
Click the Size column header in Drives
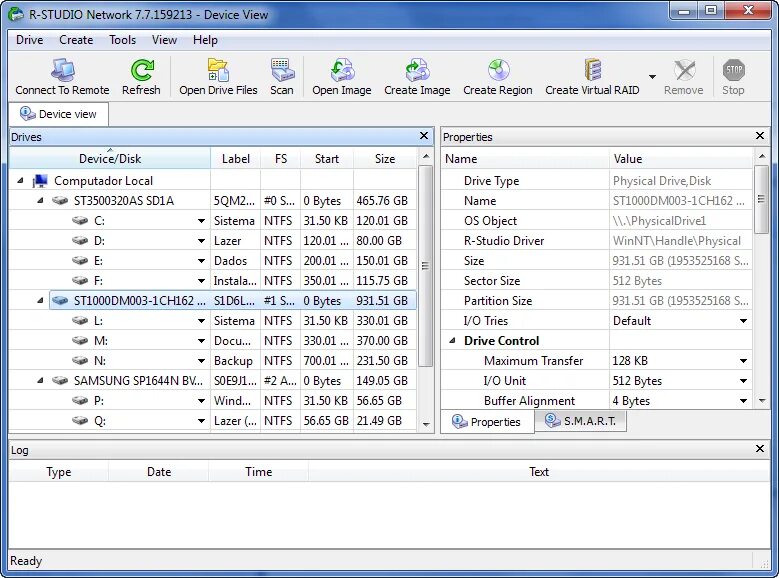385,159
